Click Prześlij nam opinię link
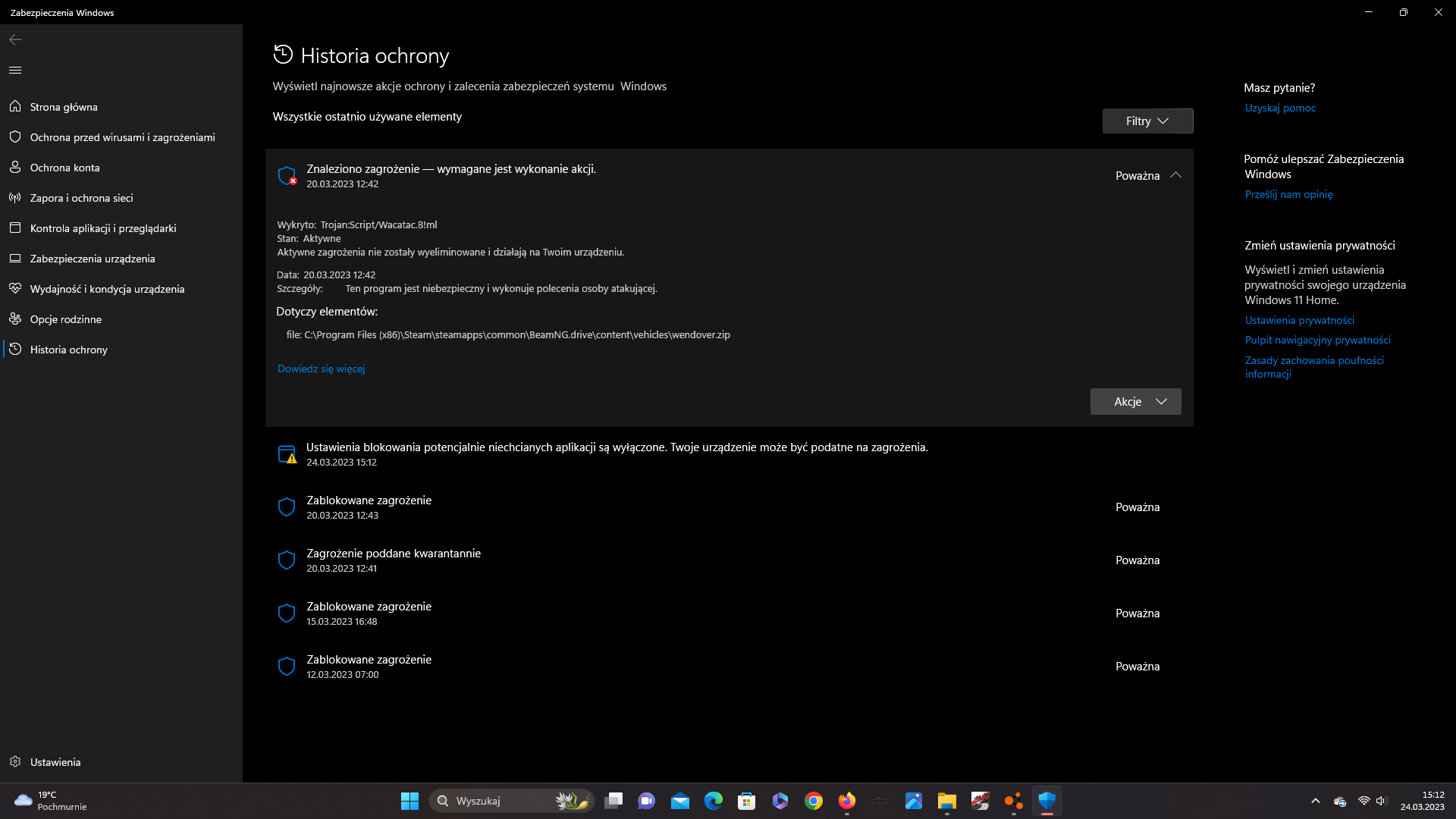The height and width of the screenshot is (819, 1456). [1288, 194]
